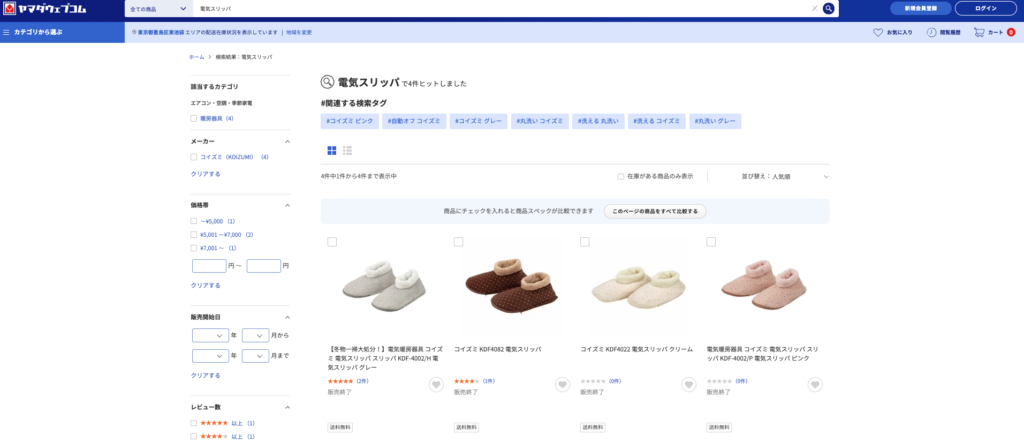Select the #コイズミ グレー search tag
Viewport: 1024px width, 442px height.
[479, 121]
